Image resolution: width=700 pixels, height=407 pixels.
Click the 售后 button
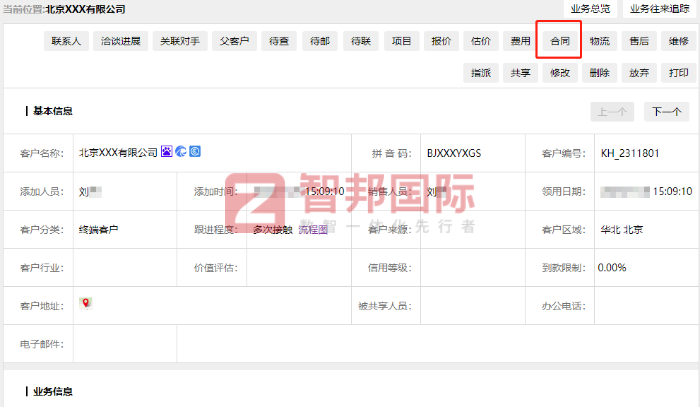(639, 41)
